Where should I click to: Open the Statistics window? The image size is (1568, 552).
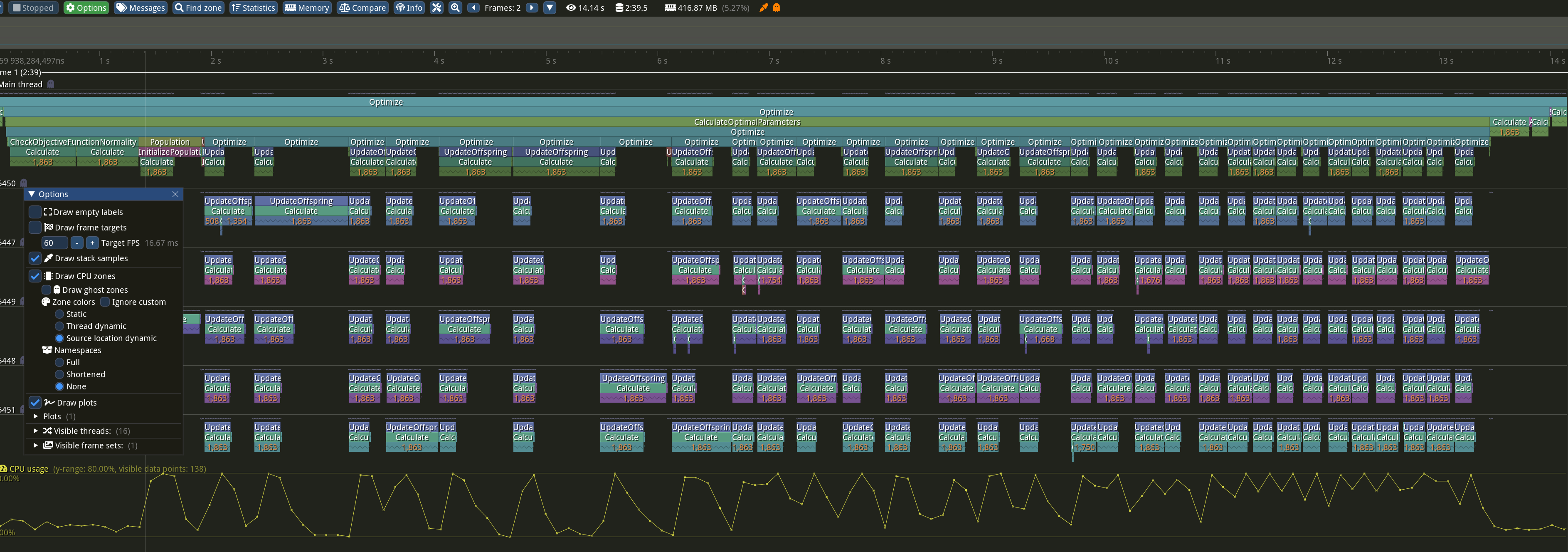pyautogui.click(x=253, y=8)
